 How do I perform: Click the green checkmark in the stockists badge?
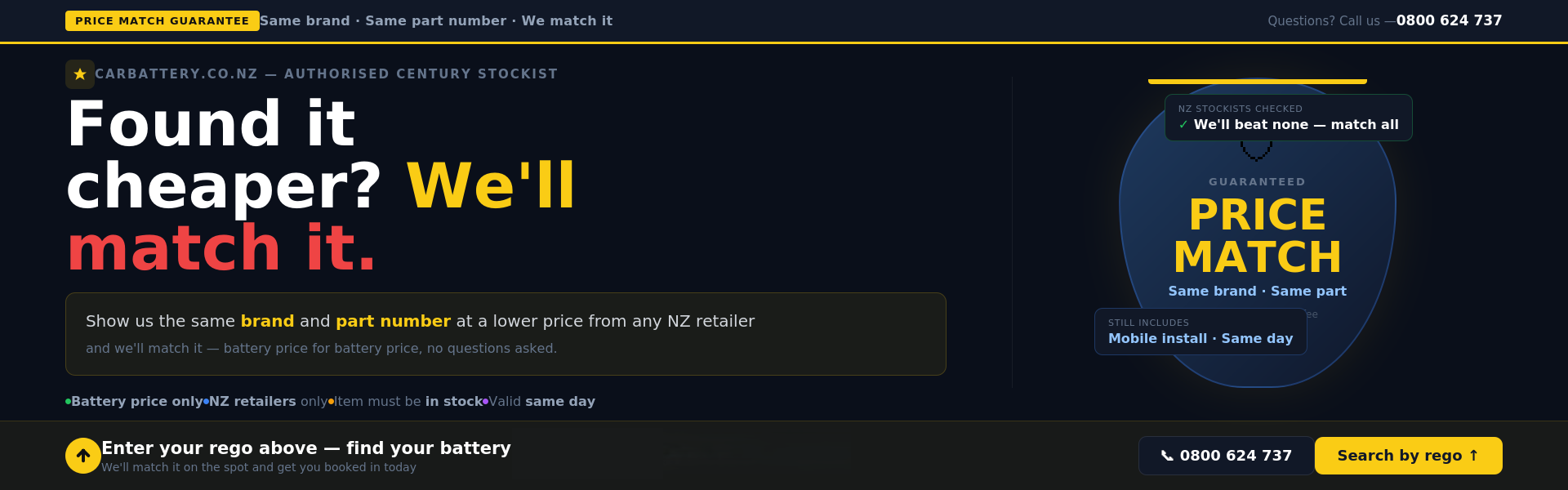(x=1183, y=125)
